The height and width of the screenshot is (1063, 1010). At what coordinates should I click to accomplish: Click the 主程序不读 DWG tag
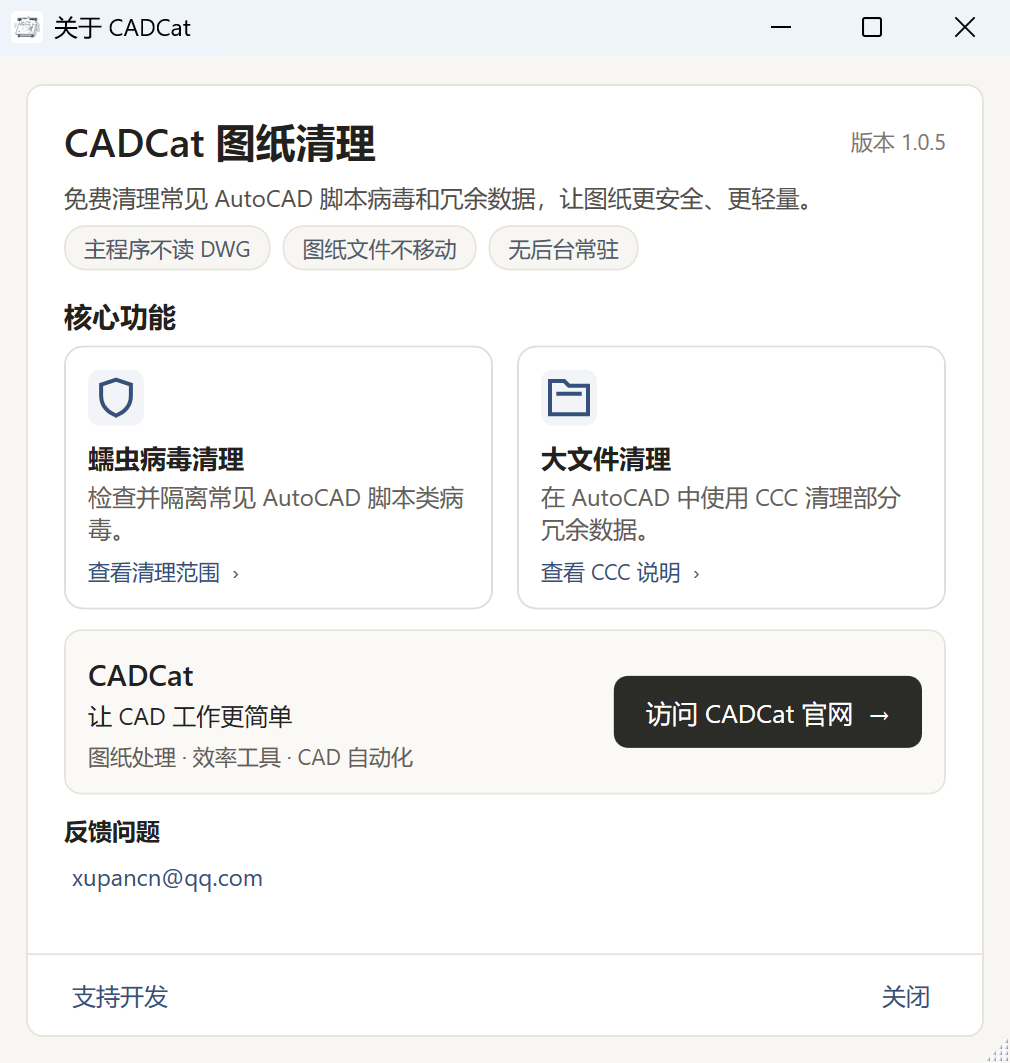pyautogui.click(x=167, y=249)
